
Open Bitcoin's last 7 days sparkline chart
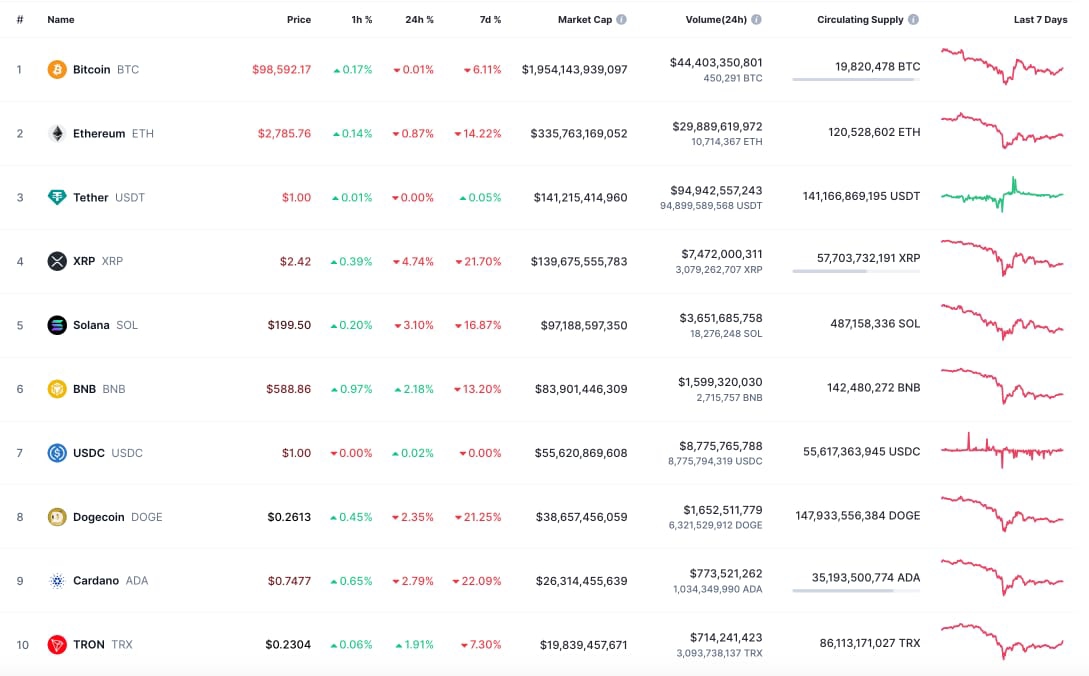[1002, 67]
